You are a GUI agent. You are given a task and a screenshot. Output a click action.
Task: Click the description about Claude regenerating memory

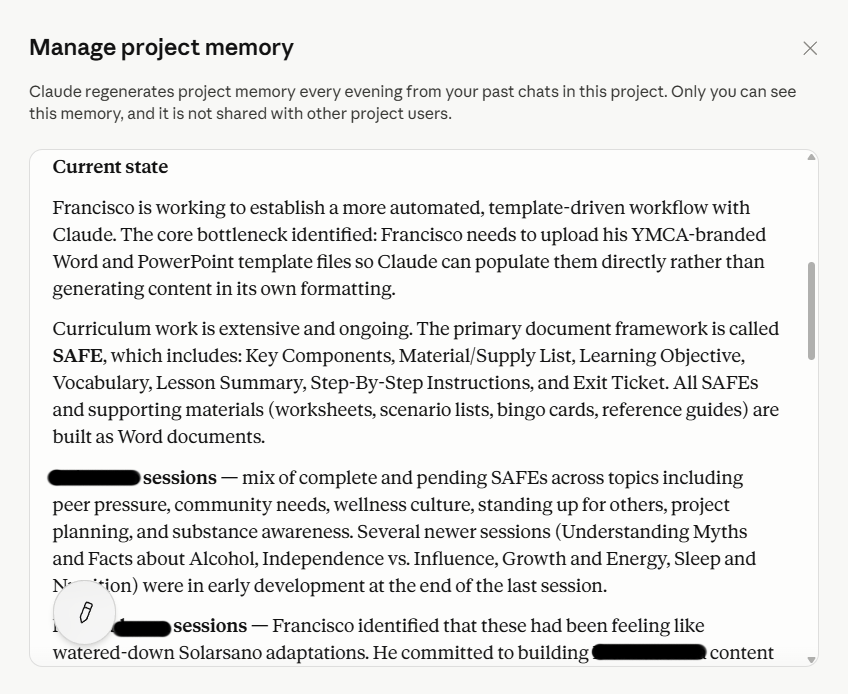pos(413,102)
